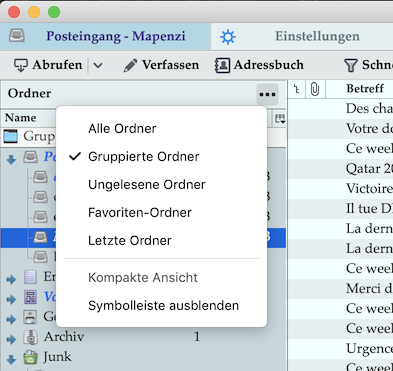Select Alle Ordner in the menu
Viewport: 393px width, 371px height.
point(122,129)
